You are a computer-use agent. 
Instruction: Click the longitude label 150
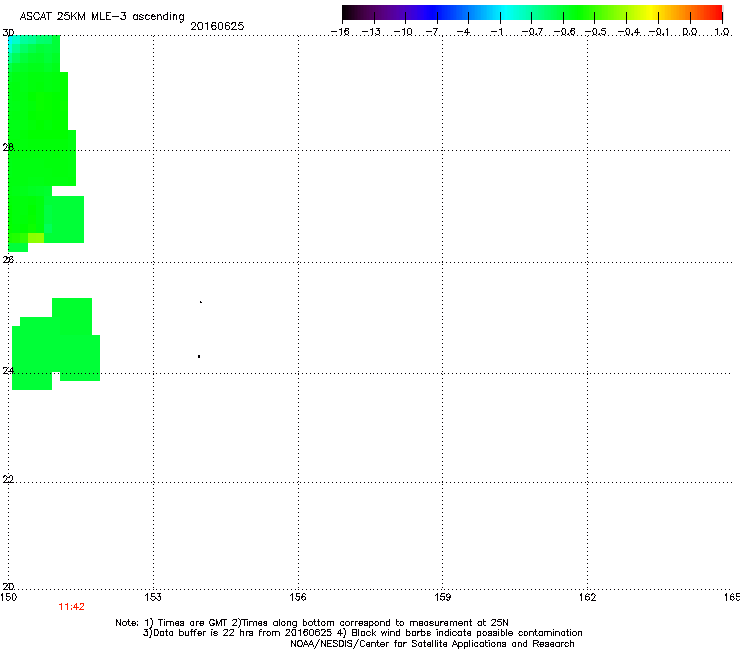click(9, 597)
